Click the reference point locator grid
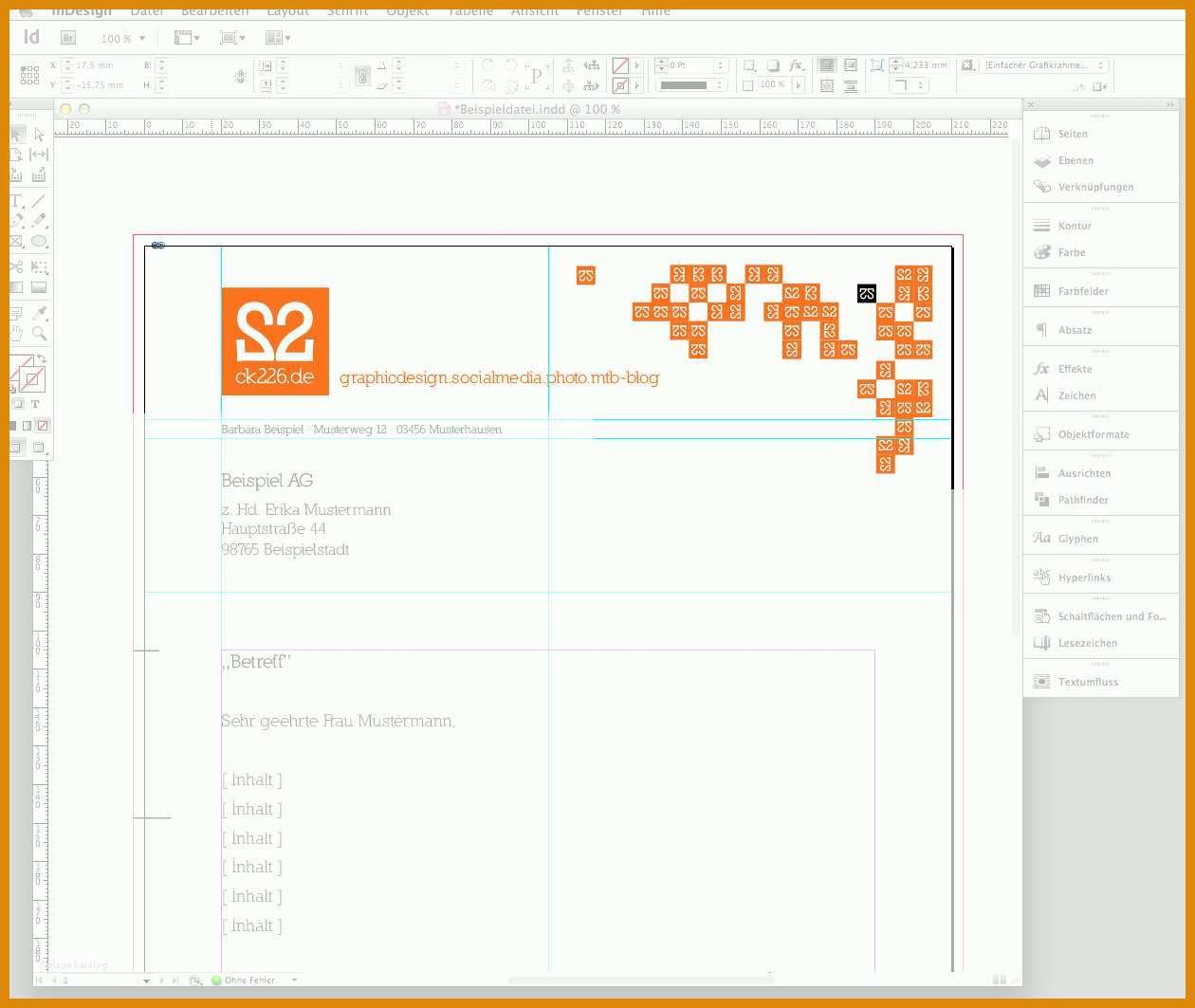Screen dimensions: 1195x1008 [x=30, y=75]
